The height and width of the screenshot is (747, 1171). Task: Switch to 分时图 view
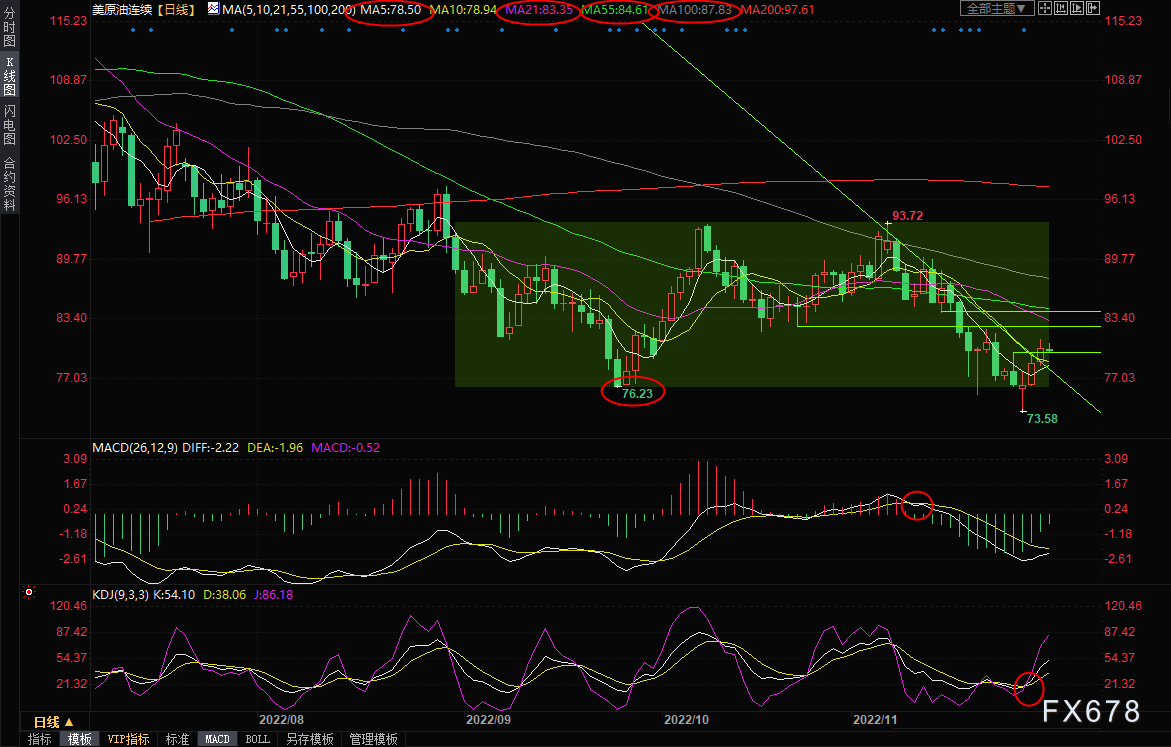pyautogui.click(x=10, y=28)
